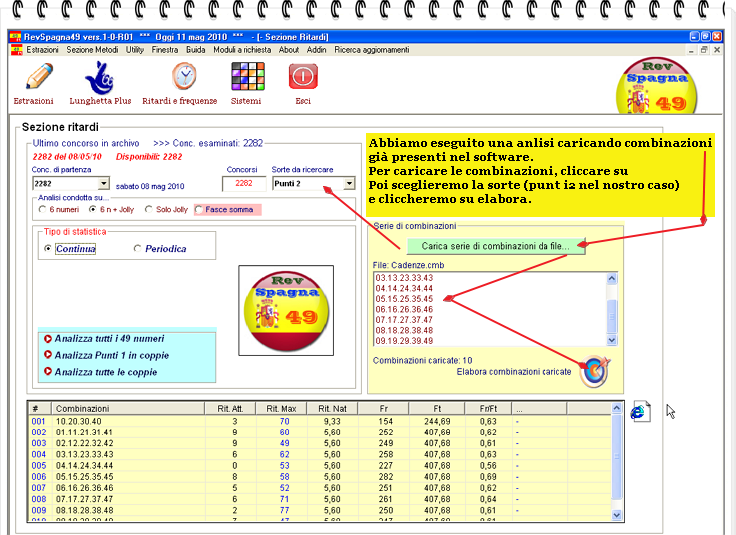The width and height of the screenshot is (736, 535).
Task: Open the Guida menu
Action: 196,50
